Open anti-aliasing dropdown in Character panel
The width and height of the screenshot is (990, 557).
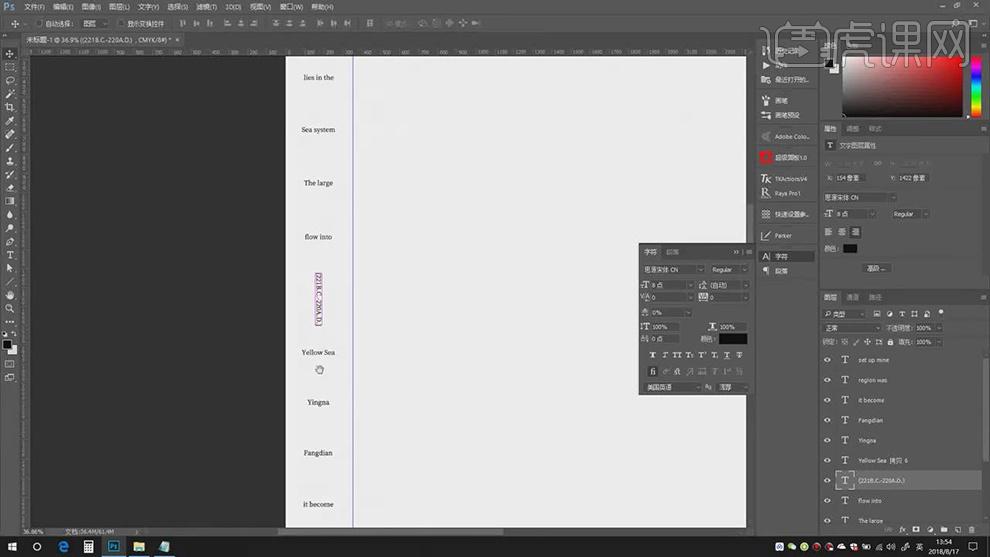pyautogui.click(x=732, y=387)
